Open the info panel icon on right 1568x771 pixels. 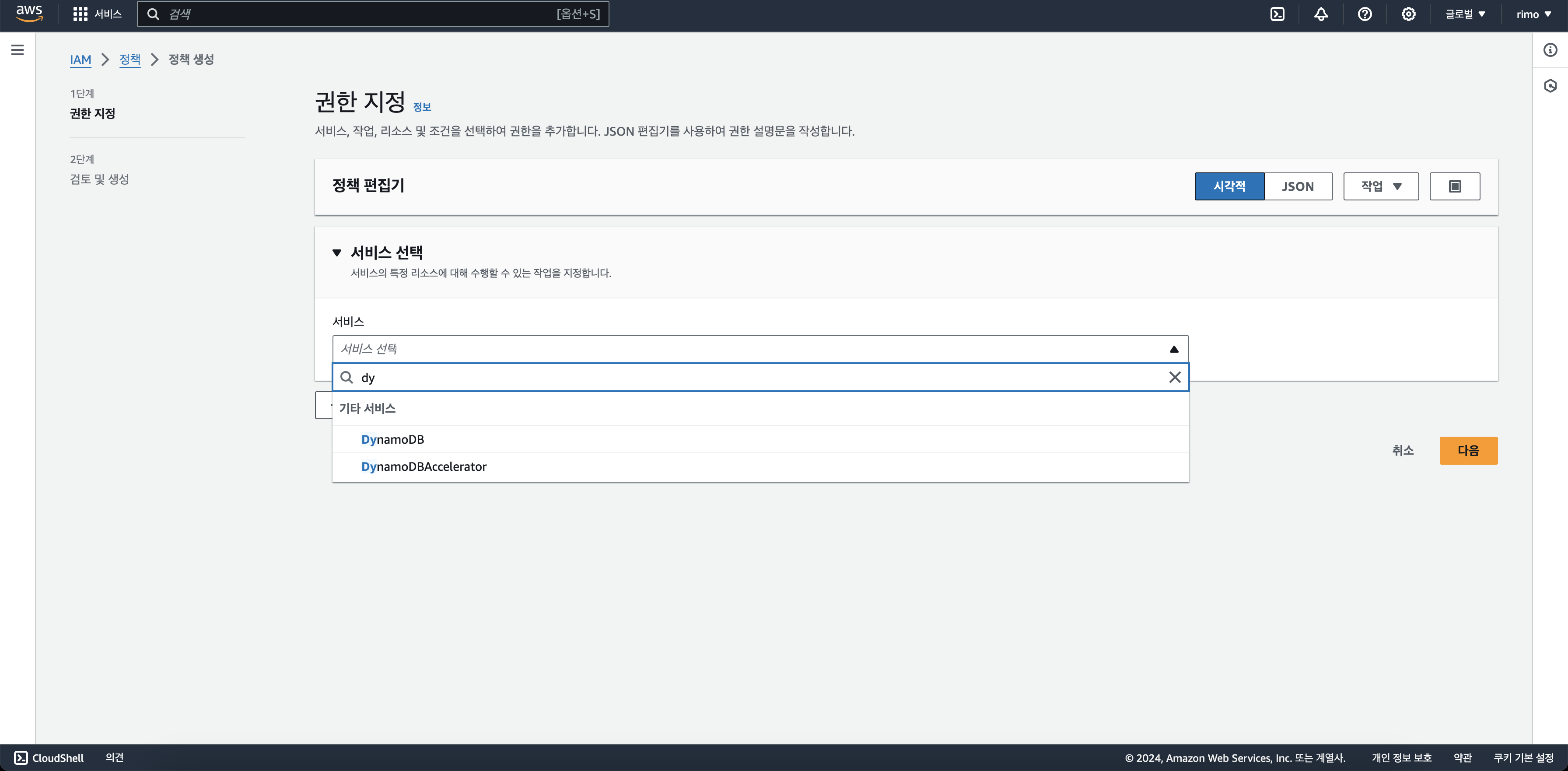pyautogui.click(x=1550, y=50)
